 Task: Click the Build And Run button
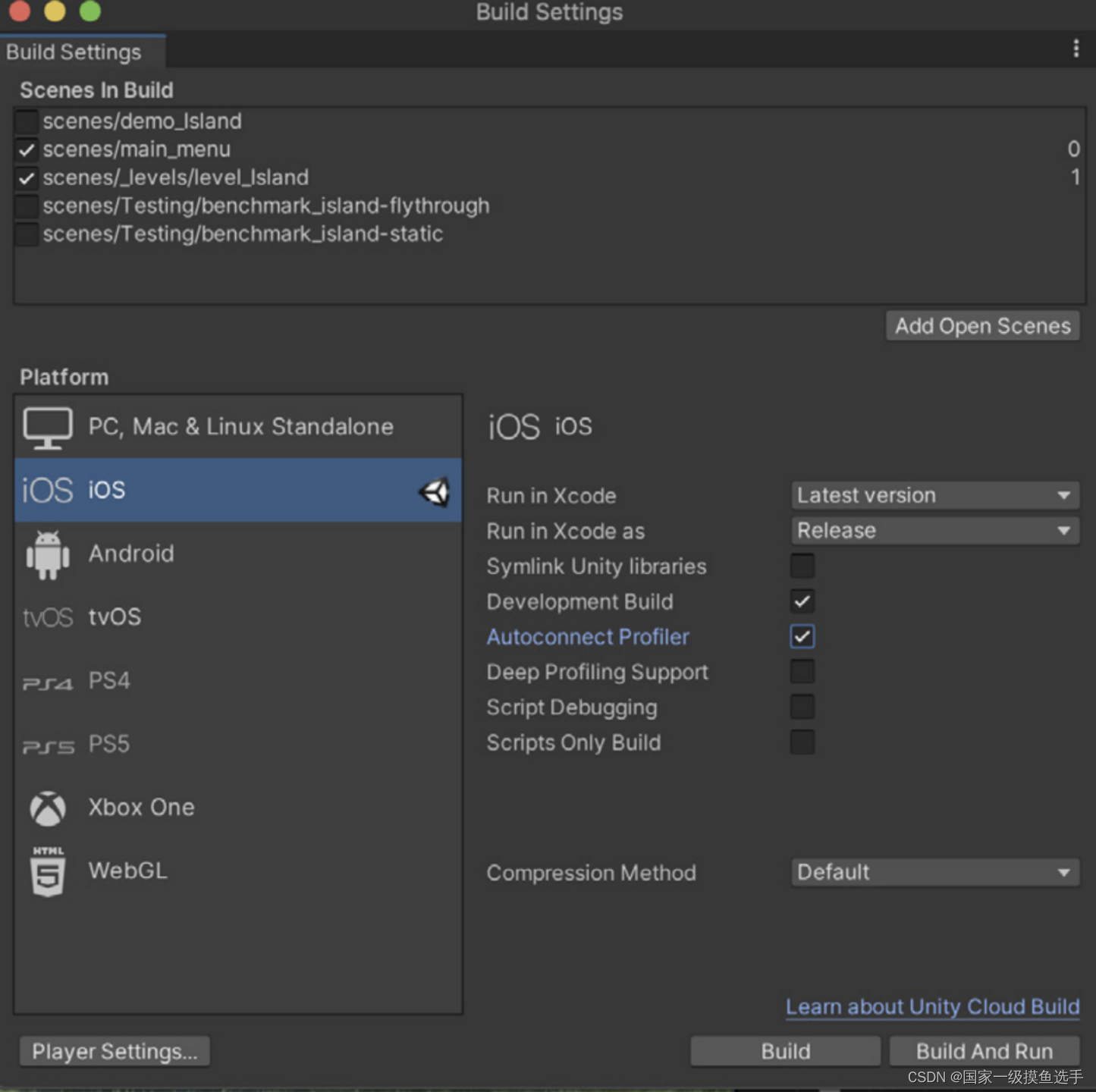(x=985, y=1052)
